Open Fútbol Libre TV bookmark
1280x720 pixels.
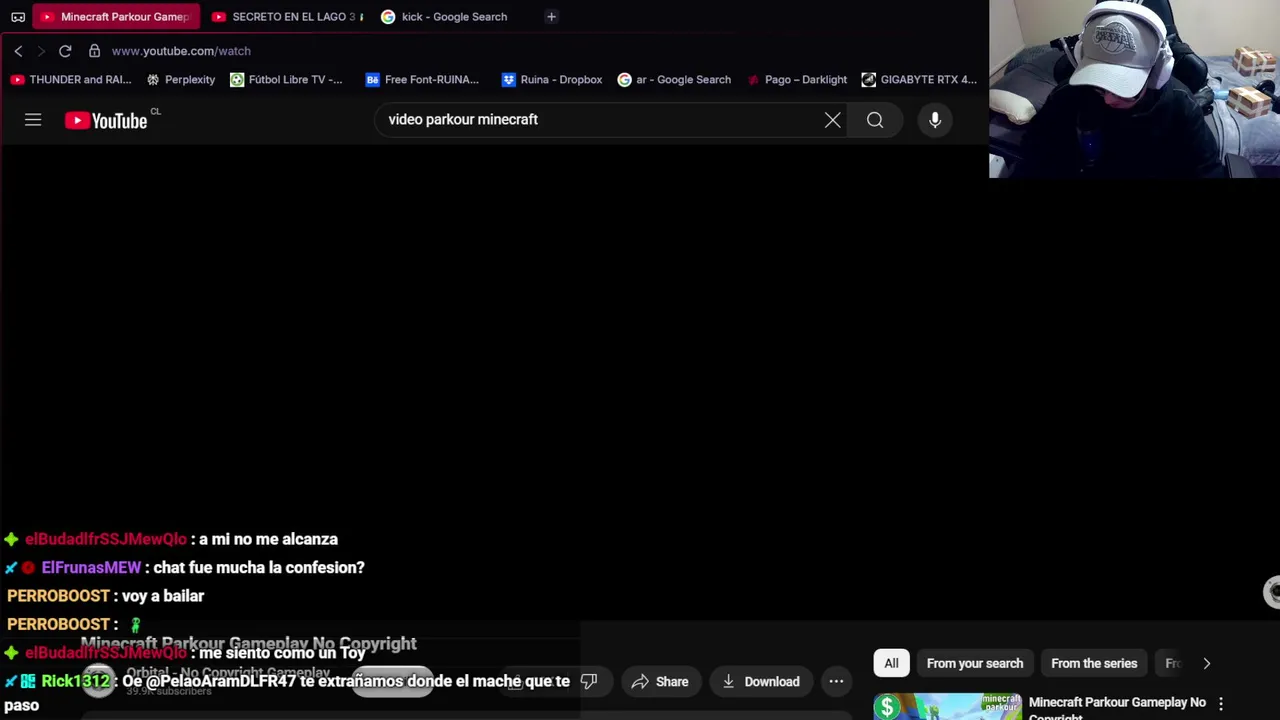pyautogui.click(x=286, y=80)
